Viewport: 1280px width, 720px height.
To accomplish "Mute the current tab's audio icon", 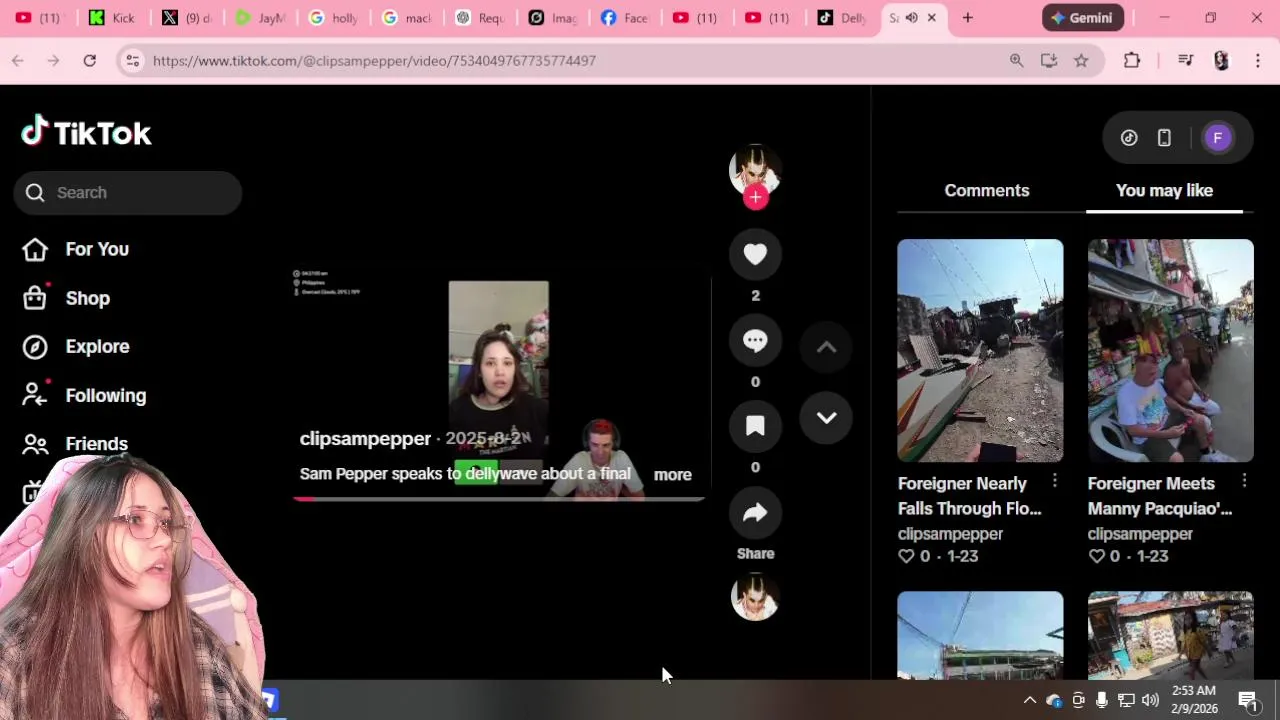I will [911, 18].
